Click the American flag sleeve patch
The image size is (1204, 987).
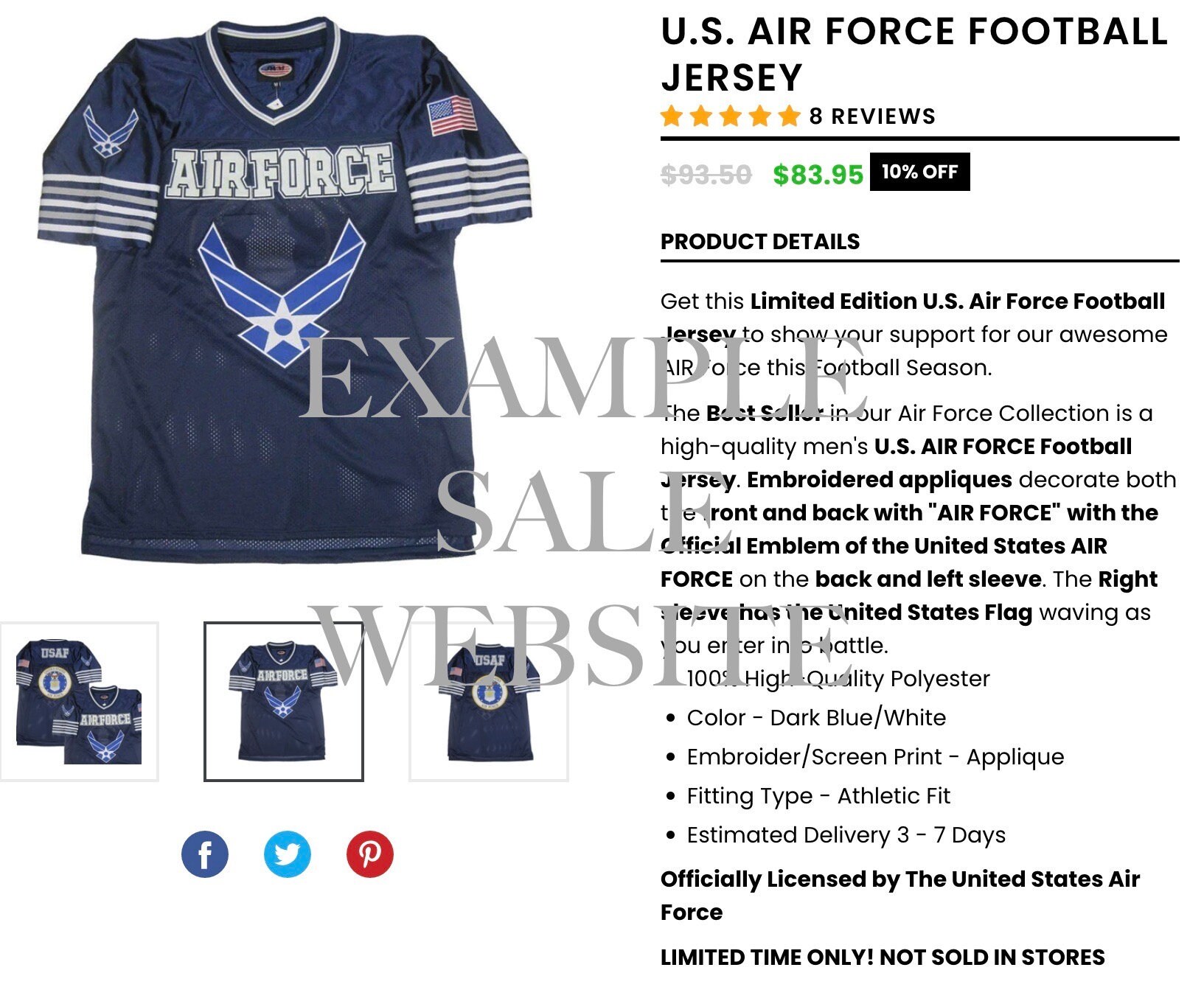[x=453, y=116]
